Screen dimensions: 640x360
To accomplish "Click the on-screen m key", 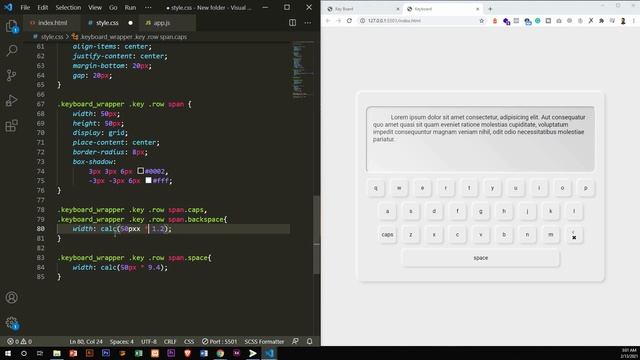I will 551,235.
